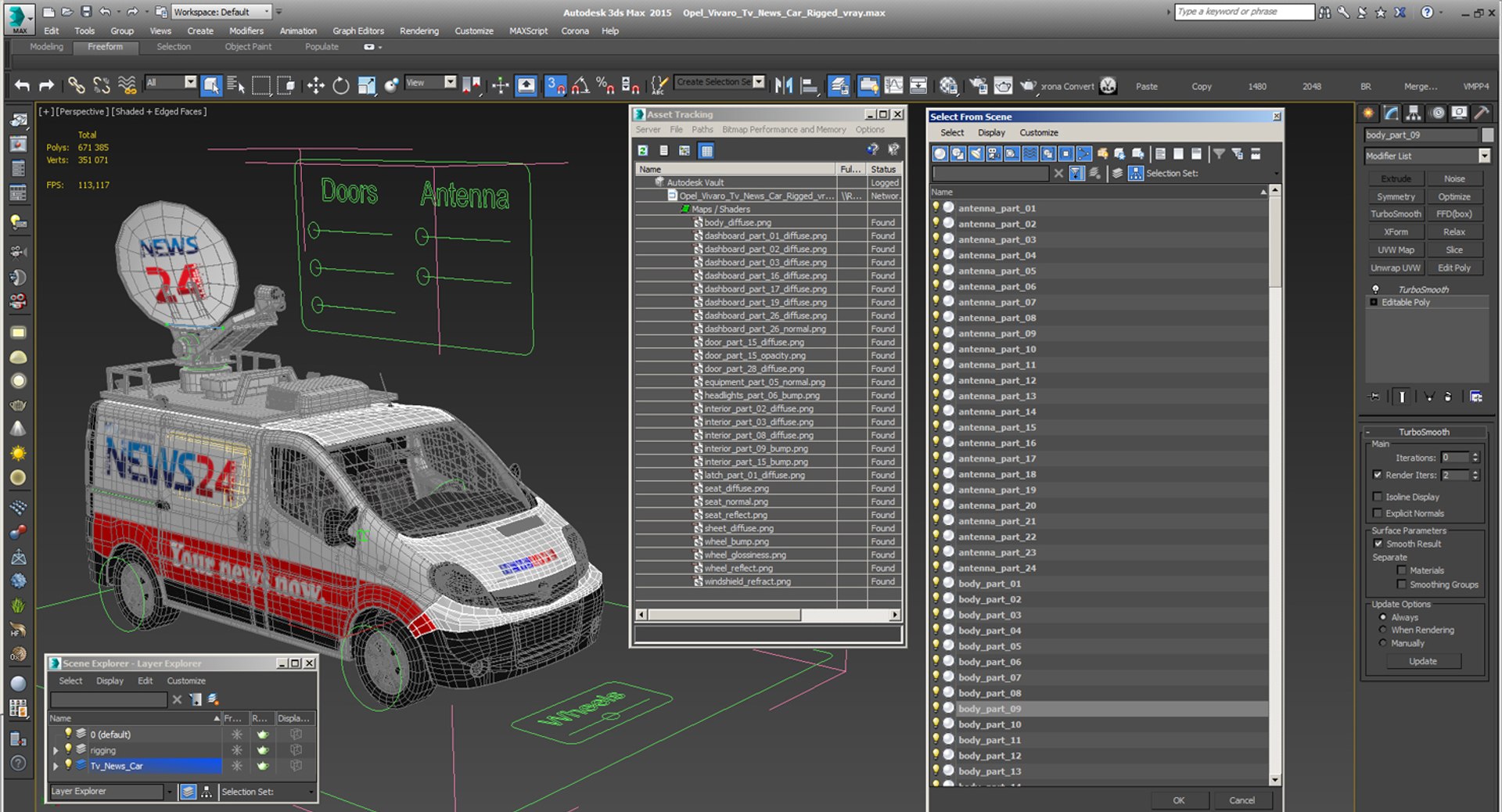Click the Redo arrow in main toolbar
This screenshot has height=812, width=1502.
tap(46, 85)
